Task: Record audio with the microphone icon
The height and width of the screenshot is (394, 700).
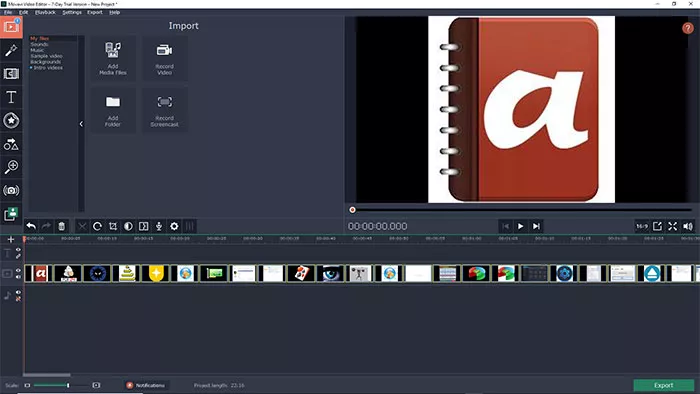Action: 159,226
